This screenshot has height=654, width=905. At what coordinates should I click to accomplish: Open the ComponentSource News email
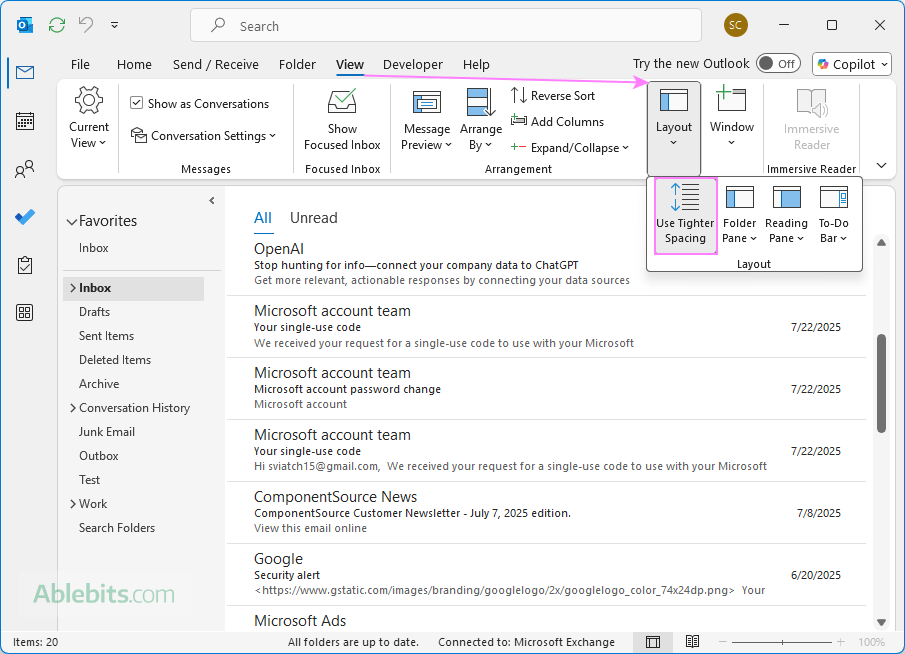tap(546, 512)
